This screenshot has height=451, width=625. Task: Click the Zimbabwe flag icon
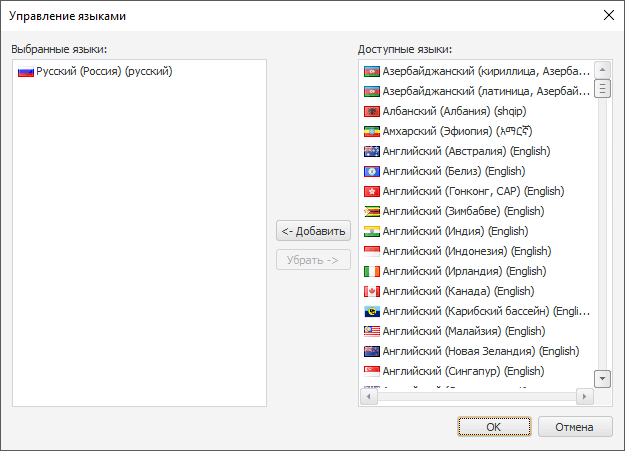click(x=372, y=211)
